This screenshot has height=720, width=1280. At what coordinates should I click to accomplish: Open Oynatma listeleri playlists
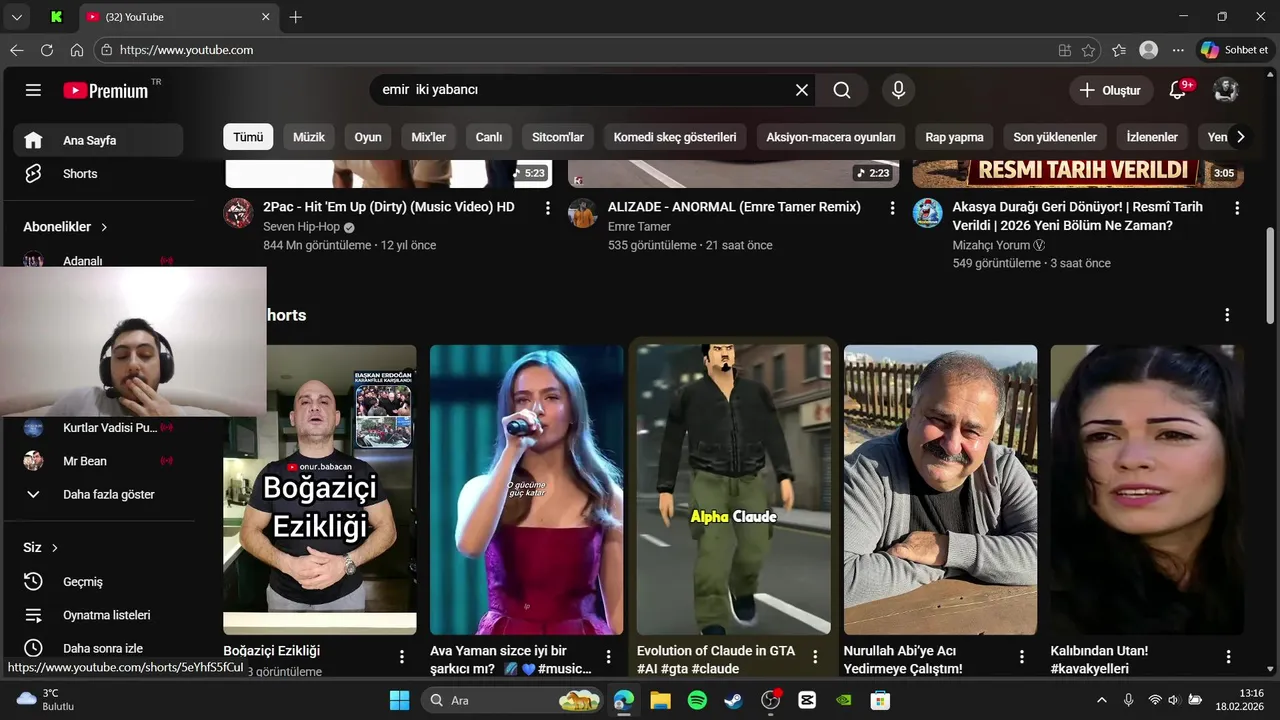98,615
